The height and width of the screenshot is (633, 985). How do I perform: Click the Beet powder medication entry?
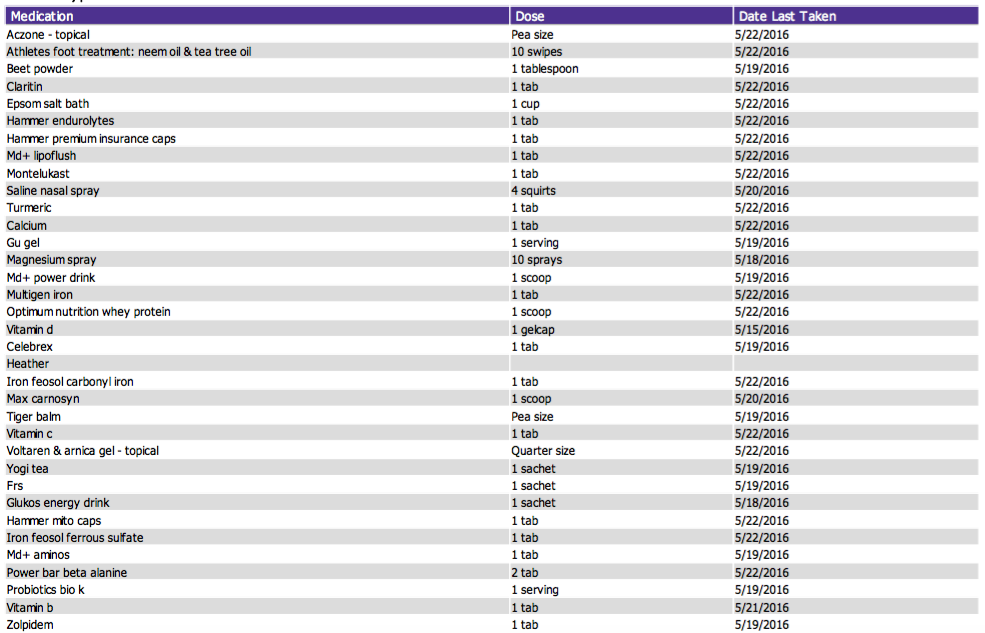pos(40,69)
